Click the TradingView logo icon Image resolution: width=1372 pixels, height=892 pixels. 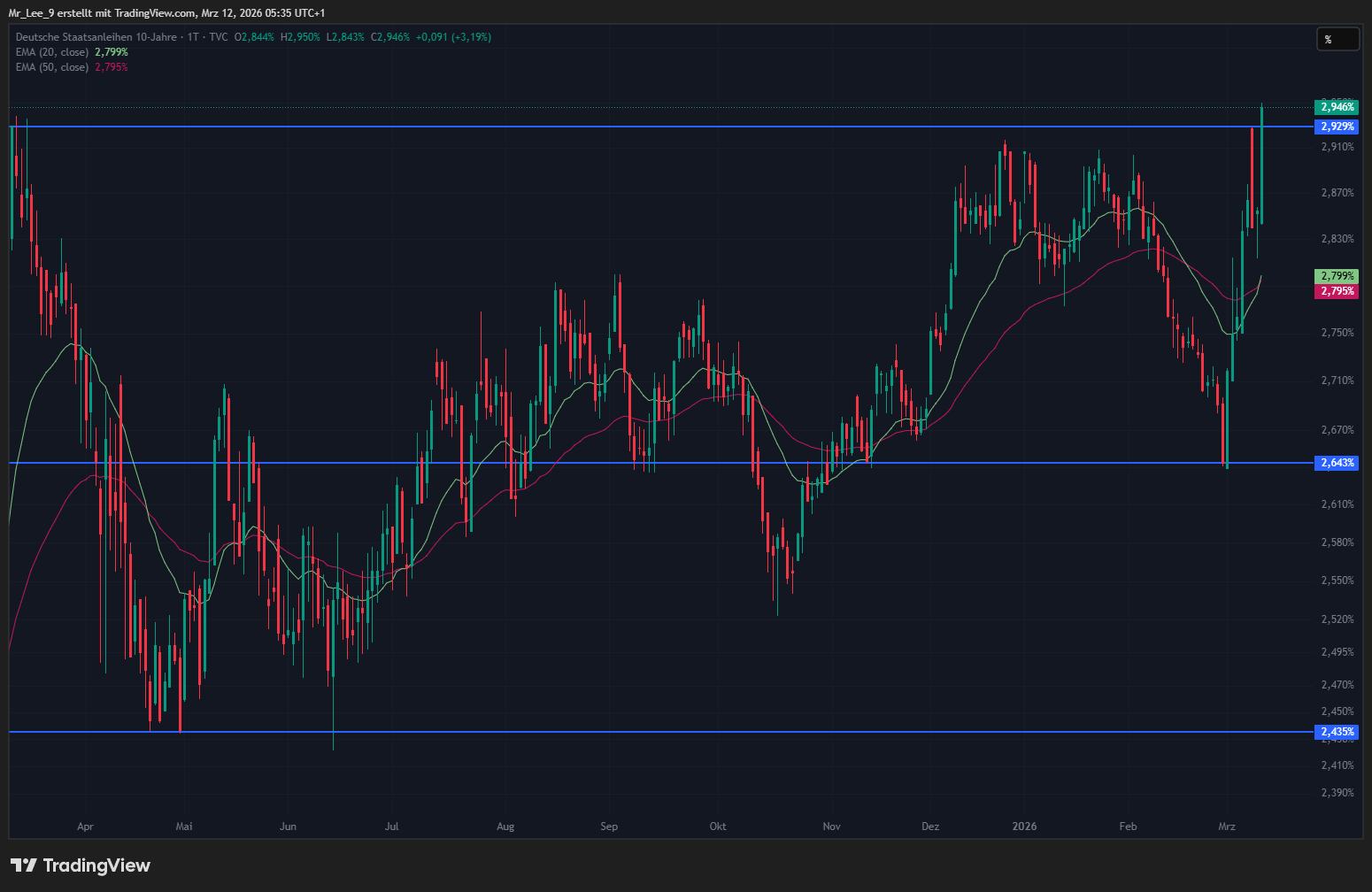coord(23,865)
